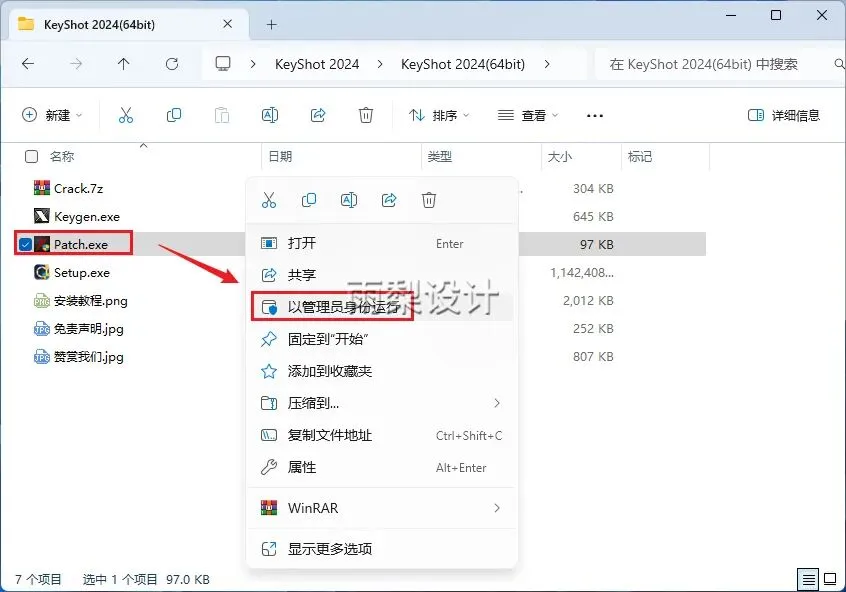Click the Cut icon in the context menu
This screenshot has width=846, height=592.
click(269, 200)
